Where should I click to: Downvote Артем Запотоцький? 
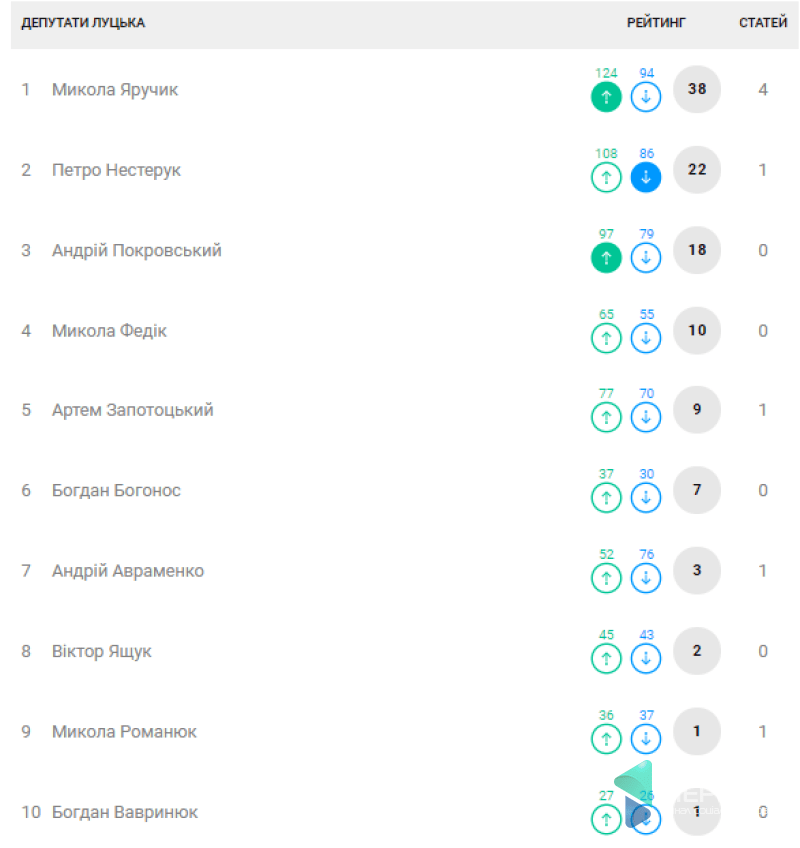646,417
